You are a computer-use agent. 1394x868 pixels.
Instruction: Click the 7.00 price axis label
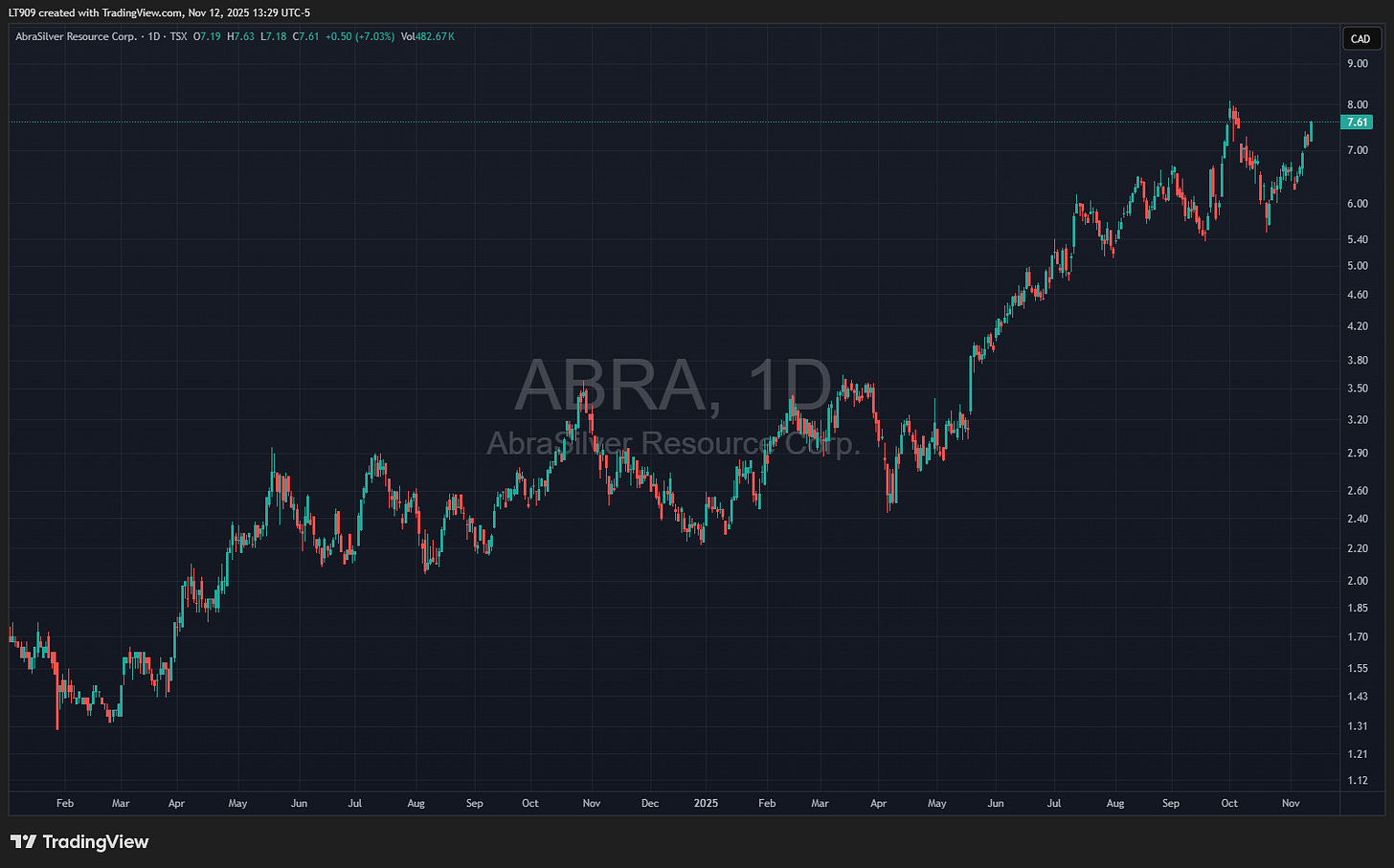(x=1358, y=151)
